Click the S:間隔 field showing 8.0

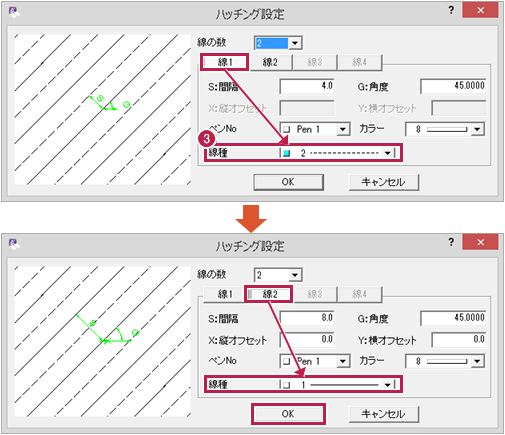[307, 318]
